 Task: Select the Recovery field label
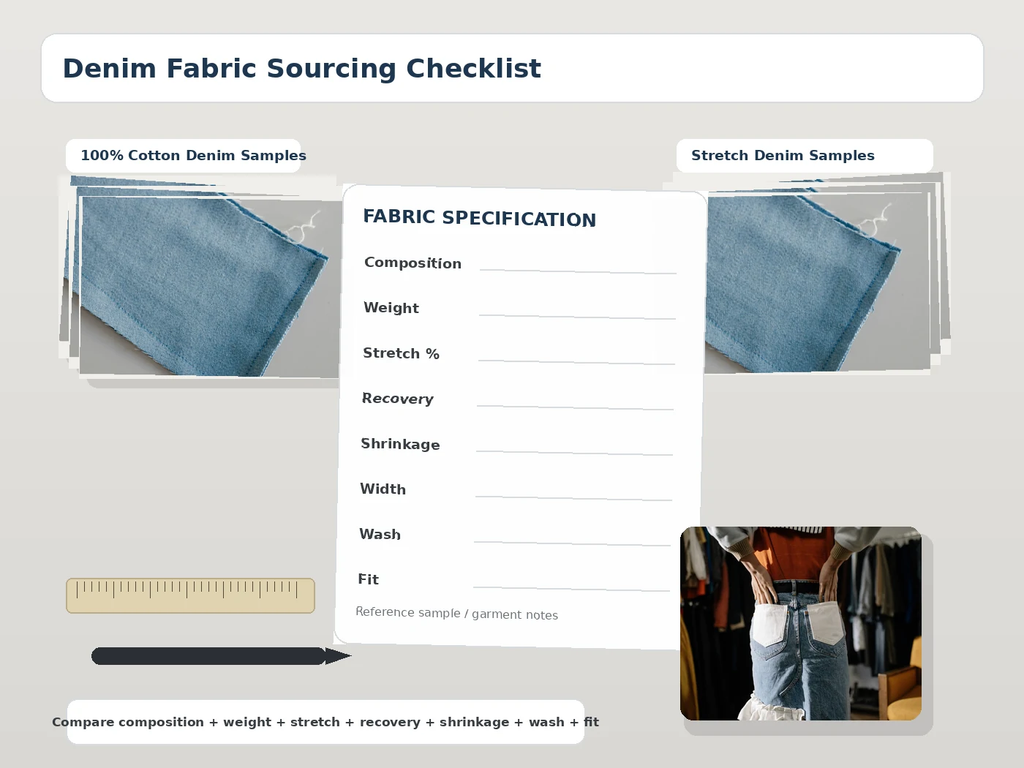point(398,398)
